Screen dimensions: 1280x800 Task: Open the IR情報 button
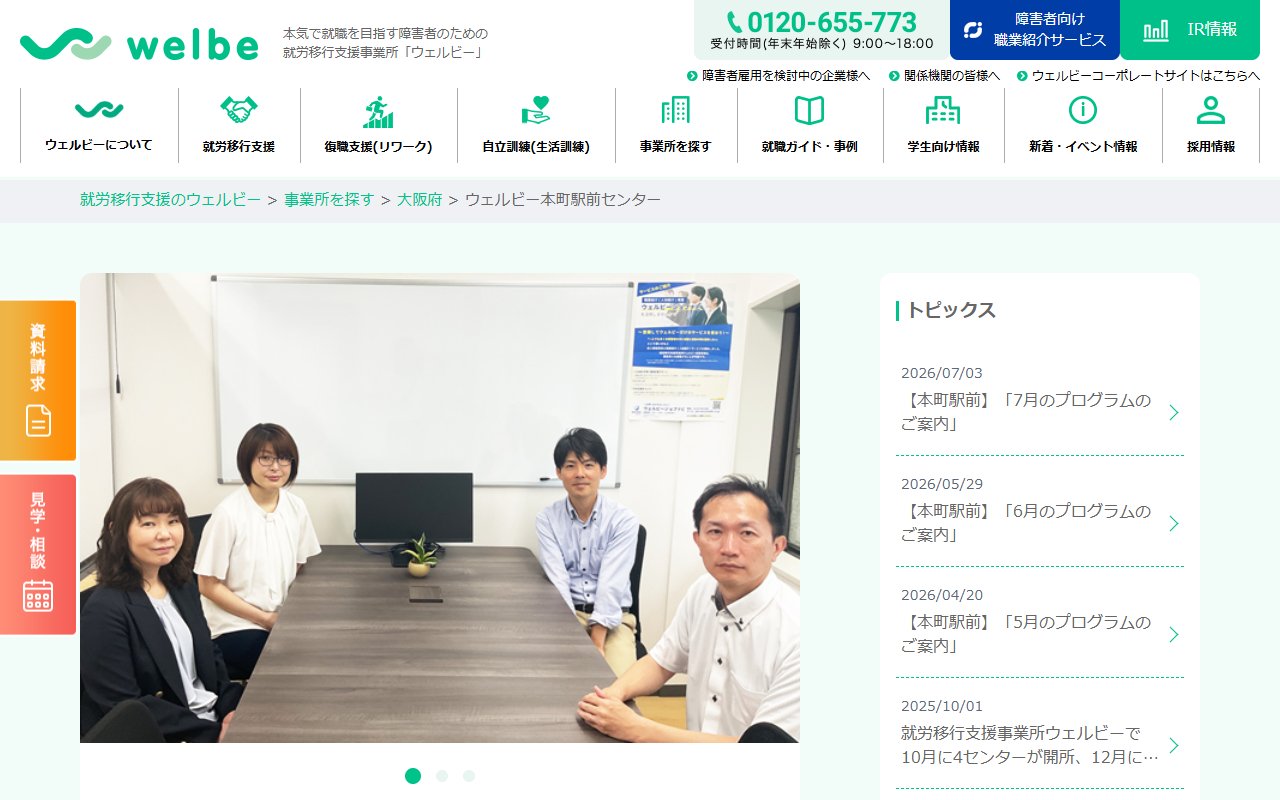(1190, 30)
